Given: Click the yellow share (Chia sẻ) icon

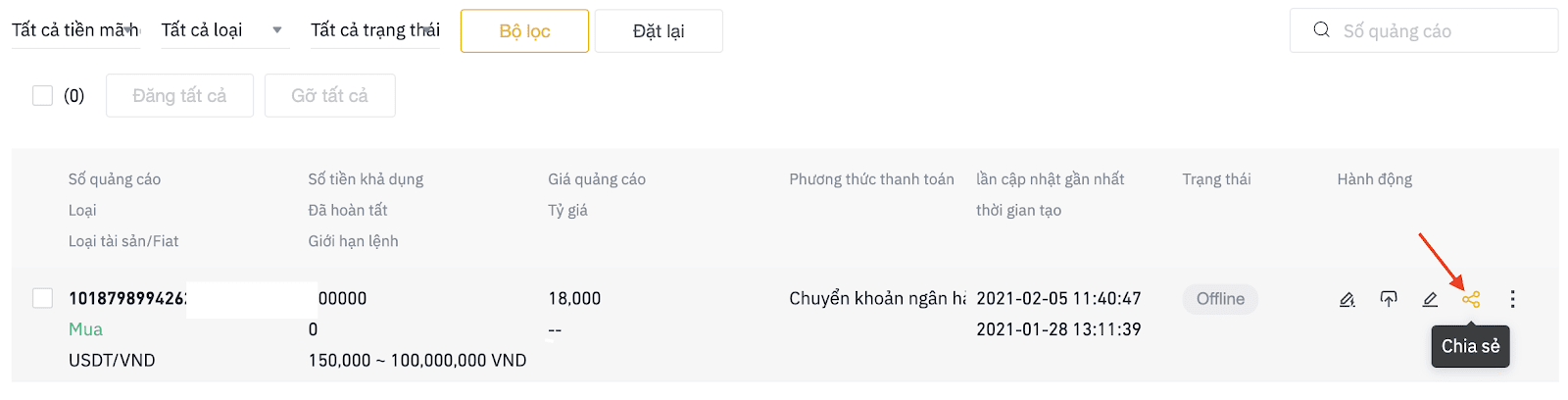Looking at the screenshot, I should pyautogui.click(x=1471, y=299).
